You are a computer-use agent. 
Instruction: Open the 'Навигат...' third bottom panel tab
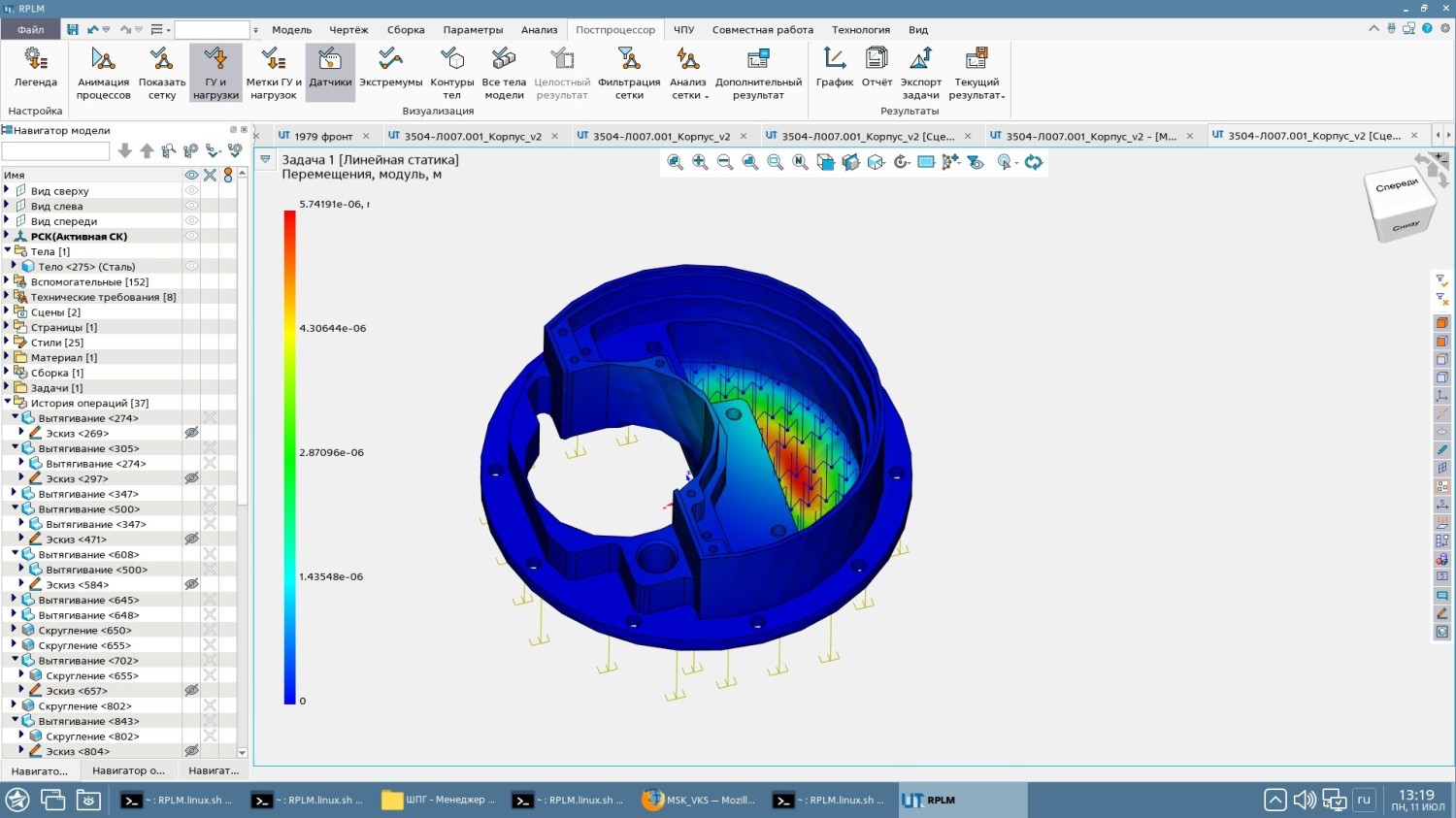214,770
